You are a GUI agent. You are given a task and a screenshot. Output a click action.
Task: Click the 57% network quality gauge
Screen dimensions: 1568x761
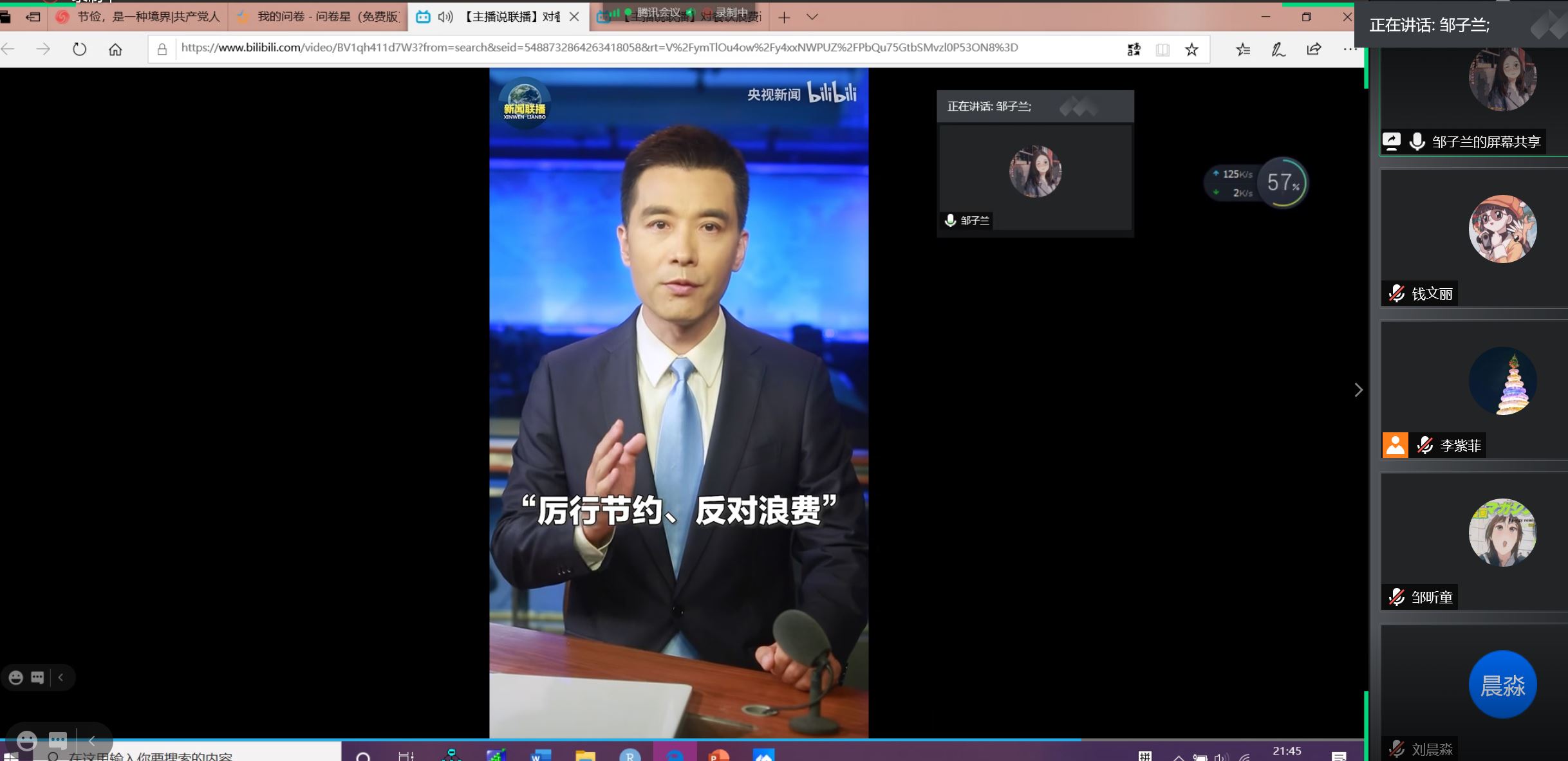[x=1283, y=183]
